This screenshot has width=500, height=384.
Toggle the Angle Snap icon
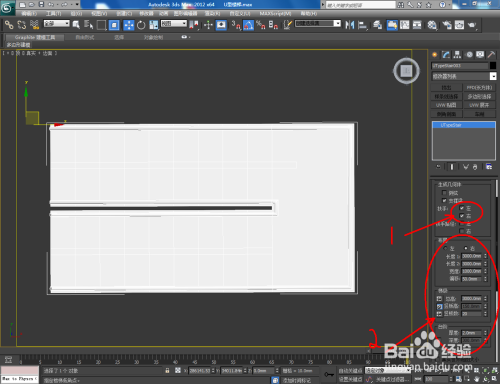(248, 25)
